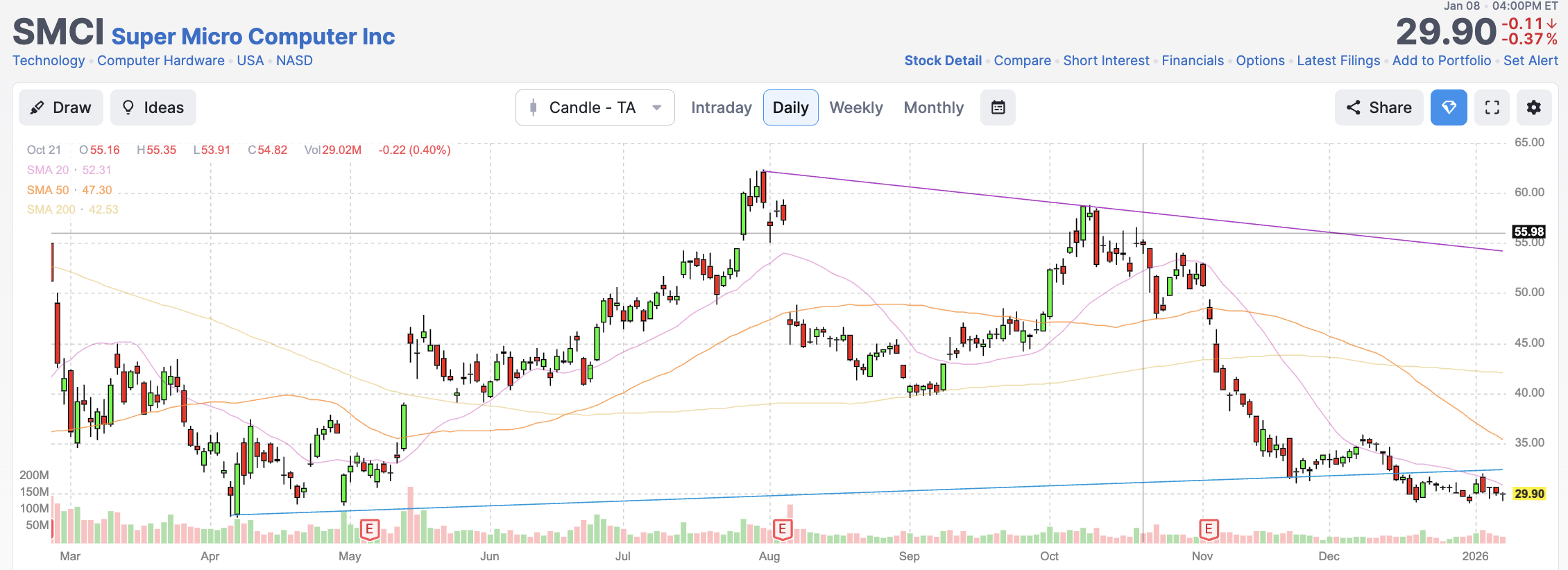
Task: Open the Latest Filings link
Action: coord(1338,60)
